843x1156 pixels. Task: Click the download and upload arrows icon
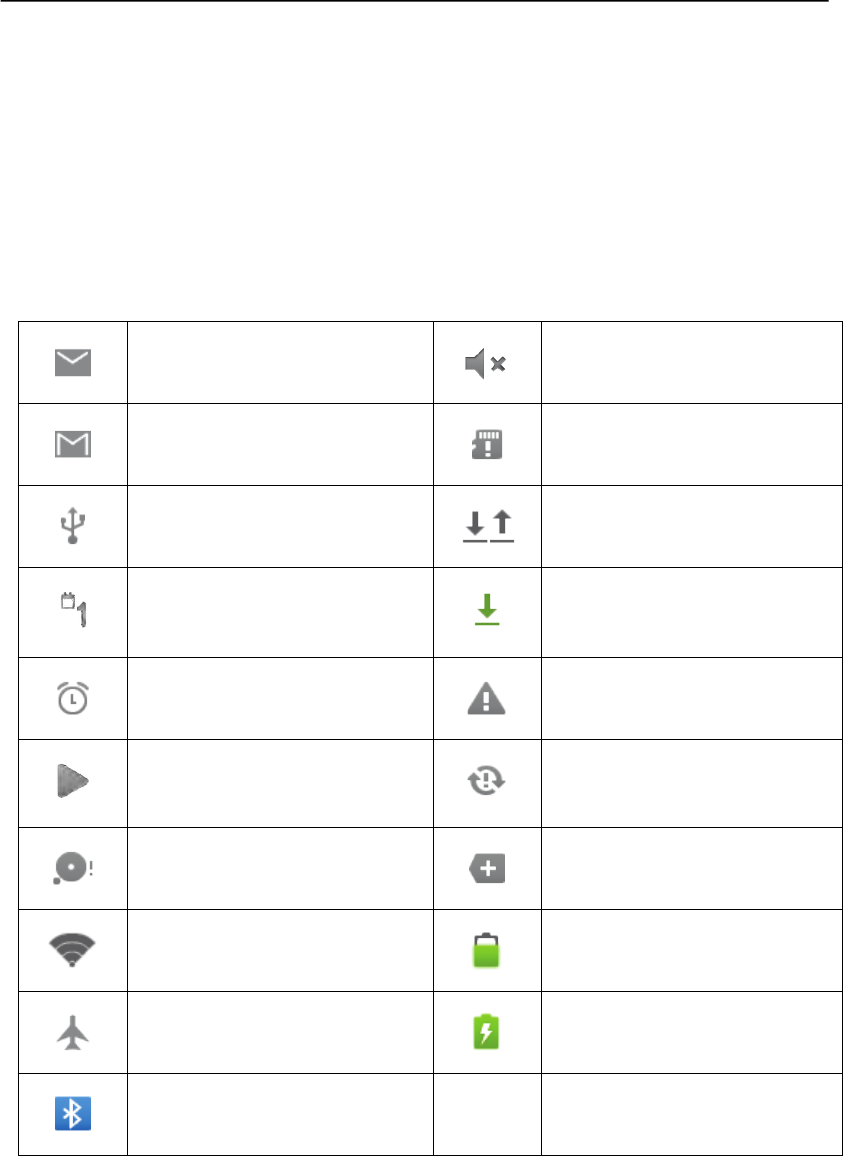pos(488,527)
